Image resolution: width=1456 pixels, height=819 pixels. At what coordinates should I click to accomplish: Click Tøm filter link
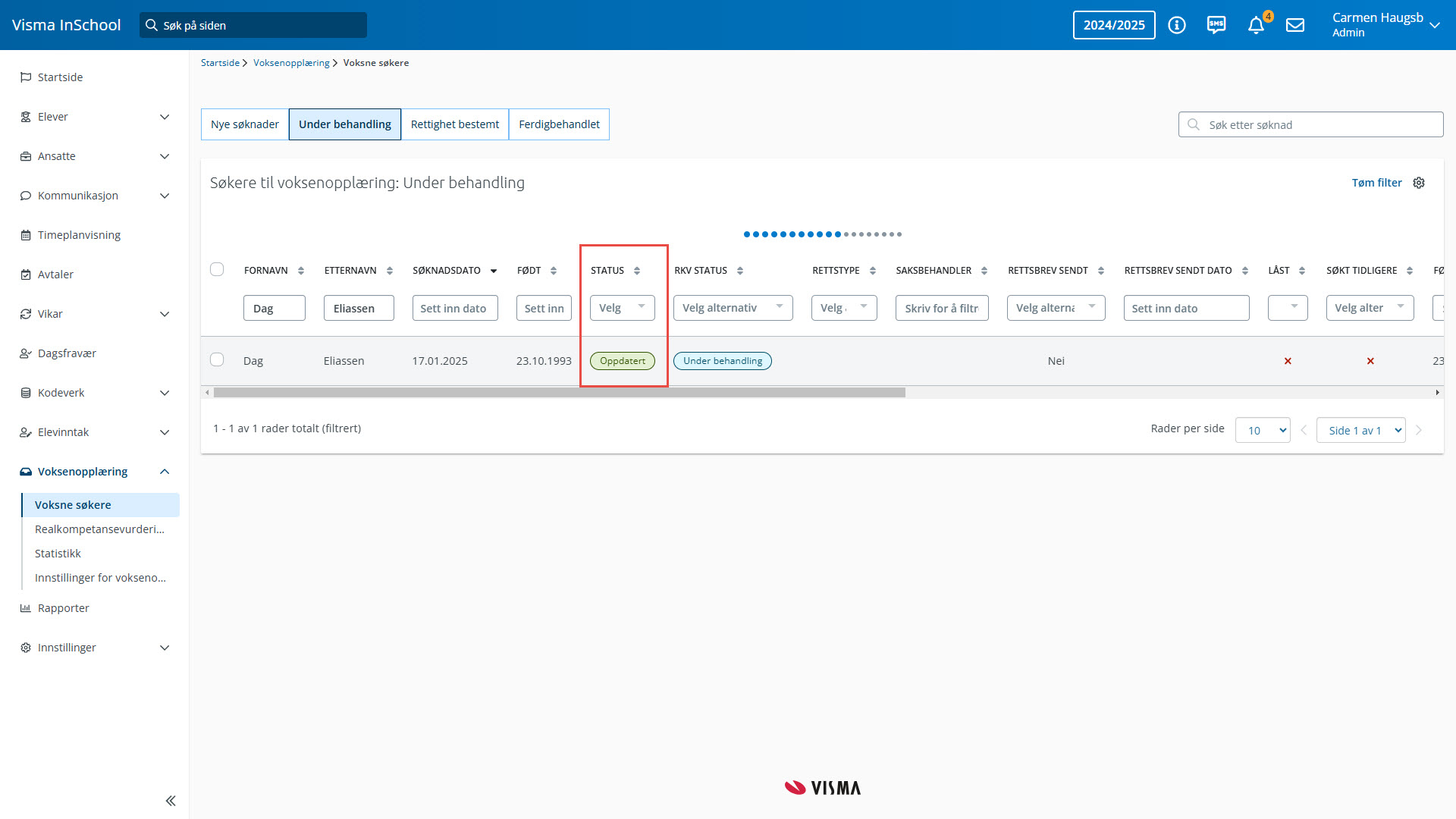pos(1376,183)
